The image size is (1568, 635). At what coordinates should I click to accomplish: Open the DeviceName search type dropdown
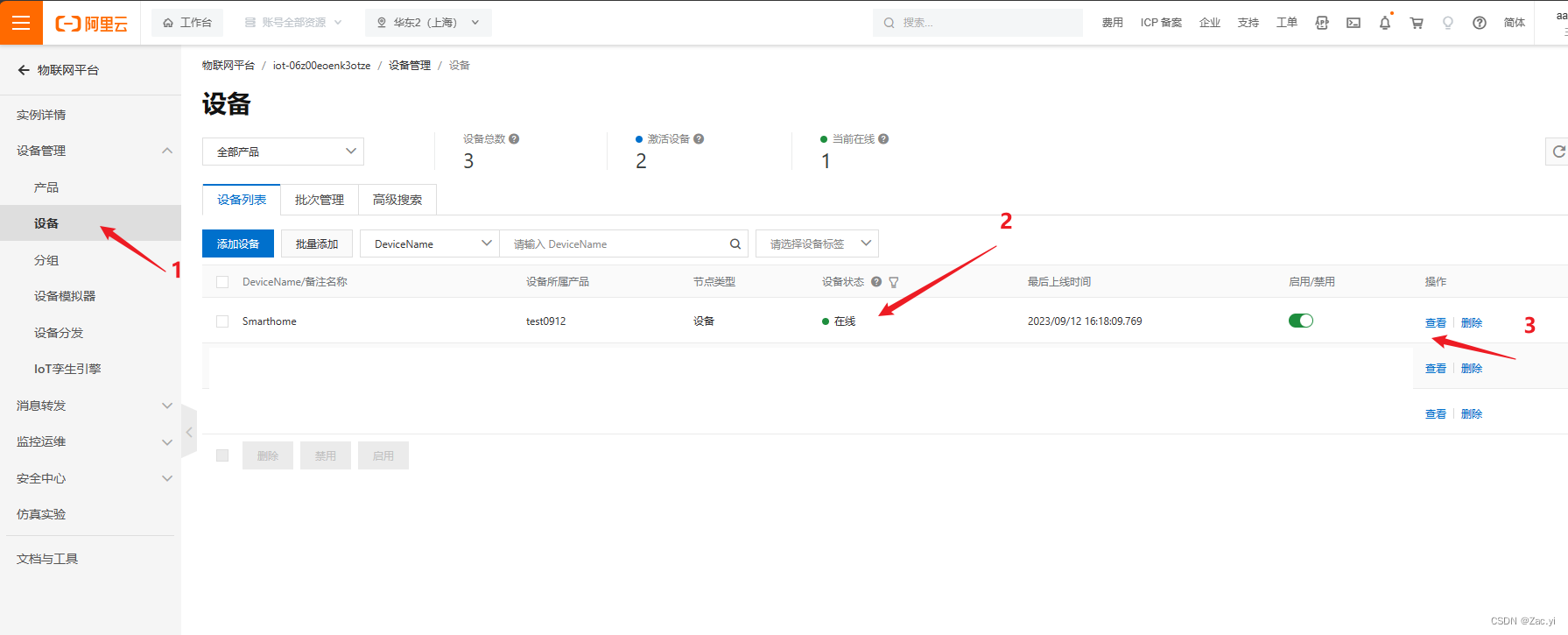click(x=430, y=243)
